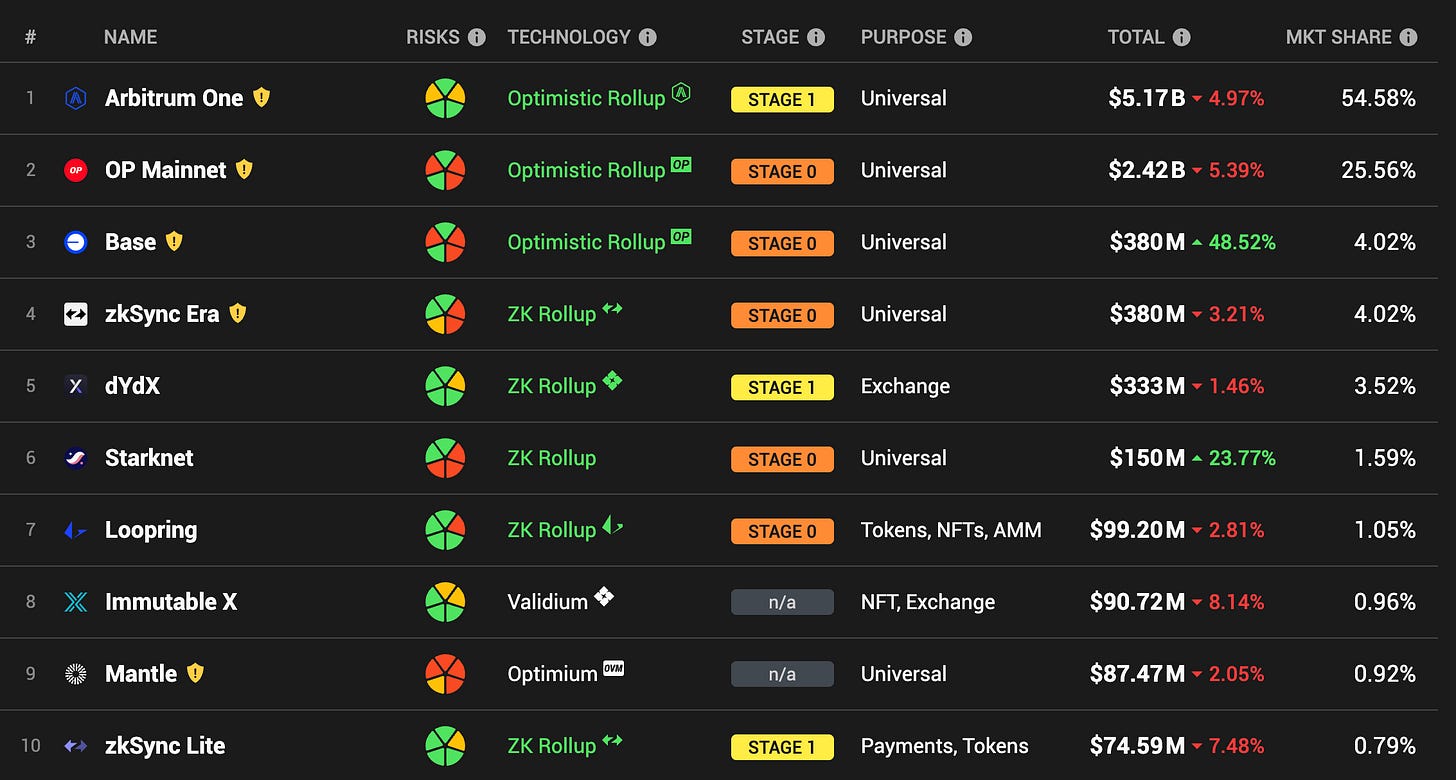Image resolution: width=1456 pixels, height=780 pixels.
Task: Click the Starknet logo icon
Action: tap(76, 458)
